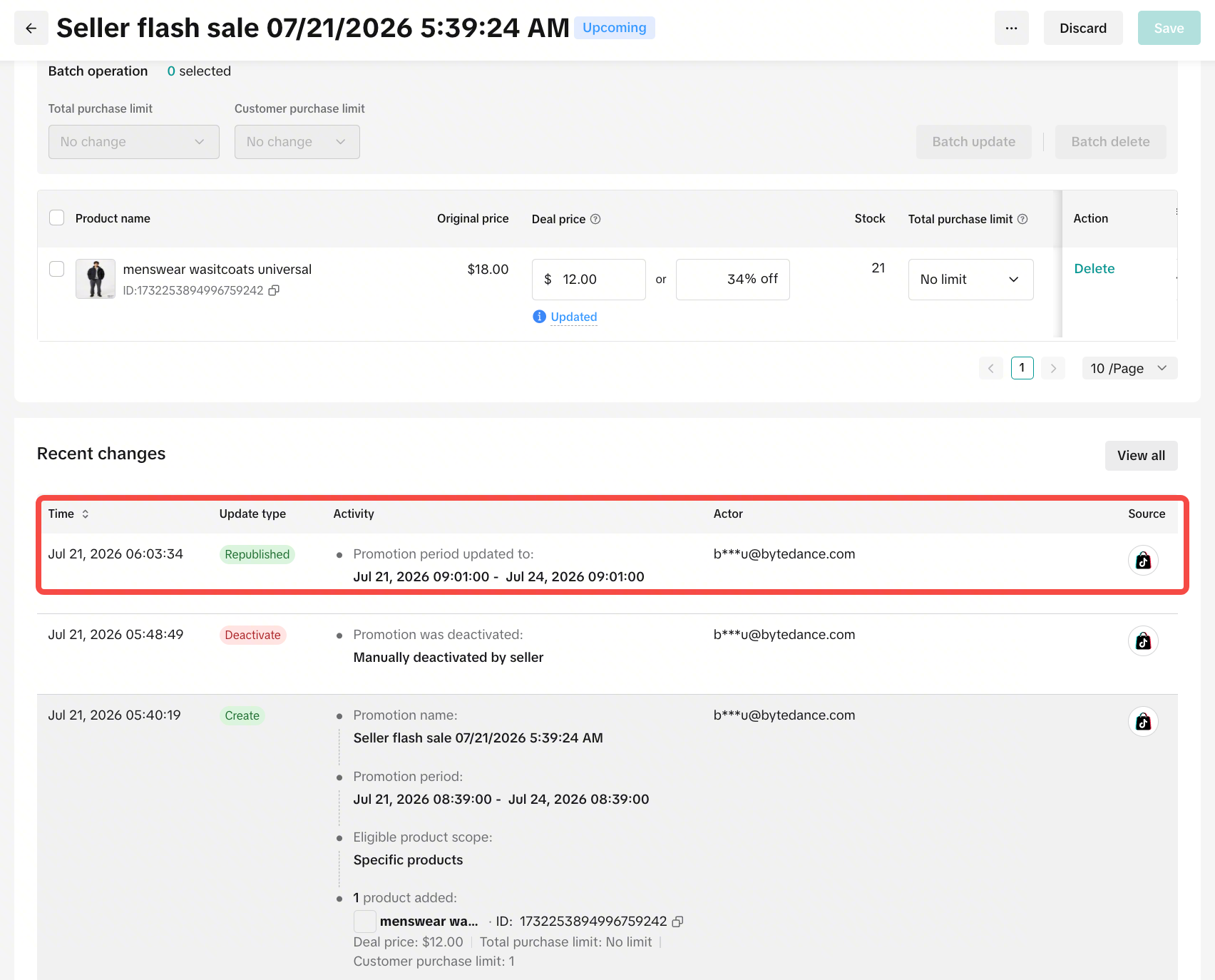Click TikTok Shop source icon in Deactivate row
This screenshot has height=980, width=1215.
[1143, 641]
